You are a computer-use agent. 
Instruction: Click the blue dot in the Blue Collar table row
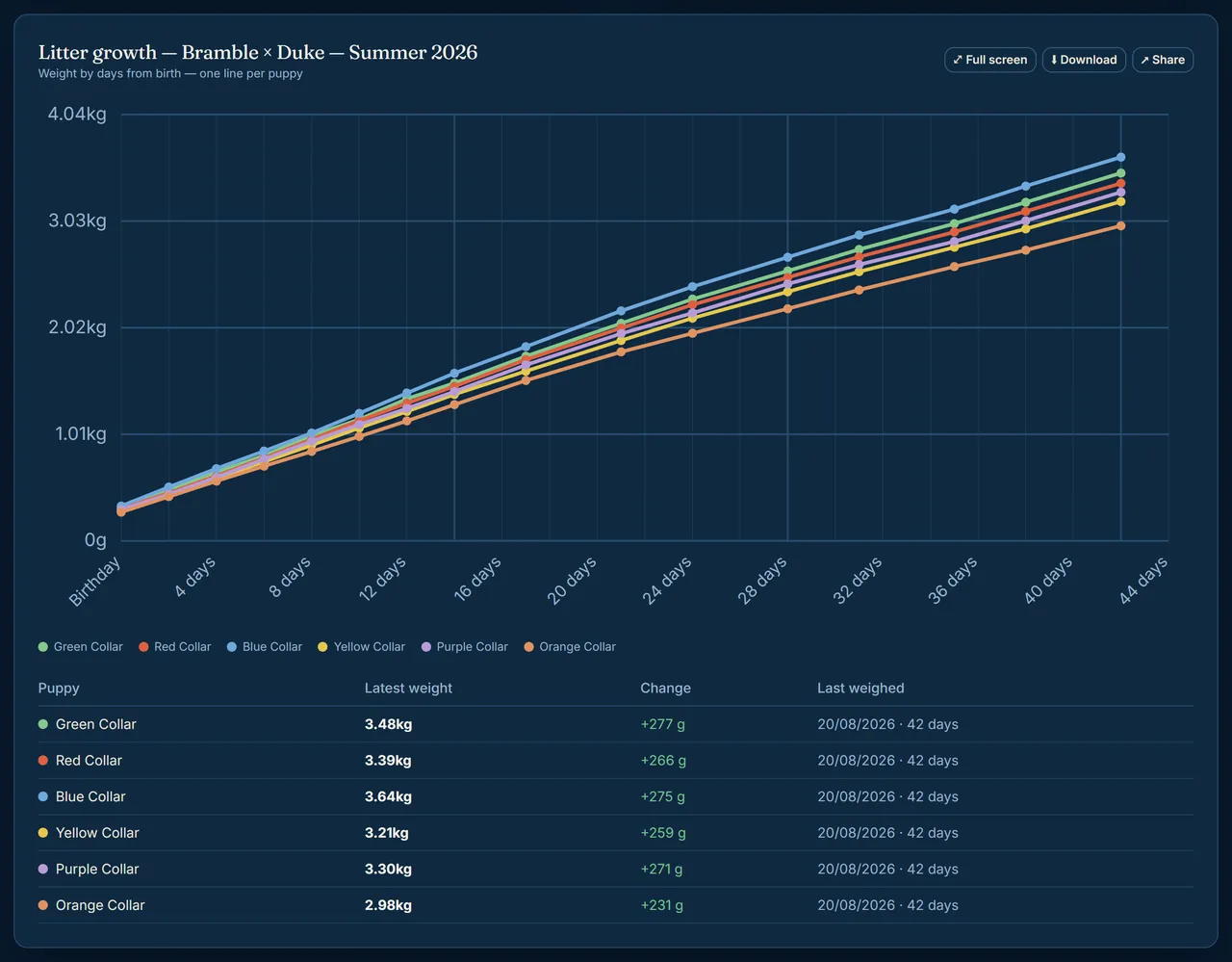[43, 796]
